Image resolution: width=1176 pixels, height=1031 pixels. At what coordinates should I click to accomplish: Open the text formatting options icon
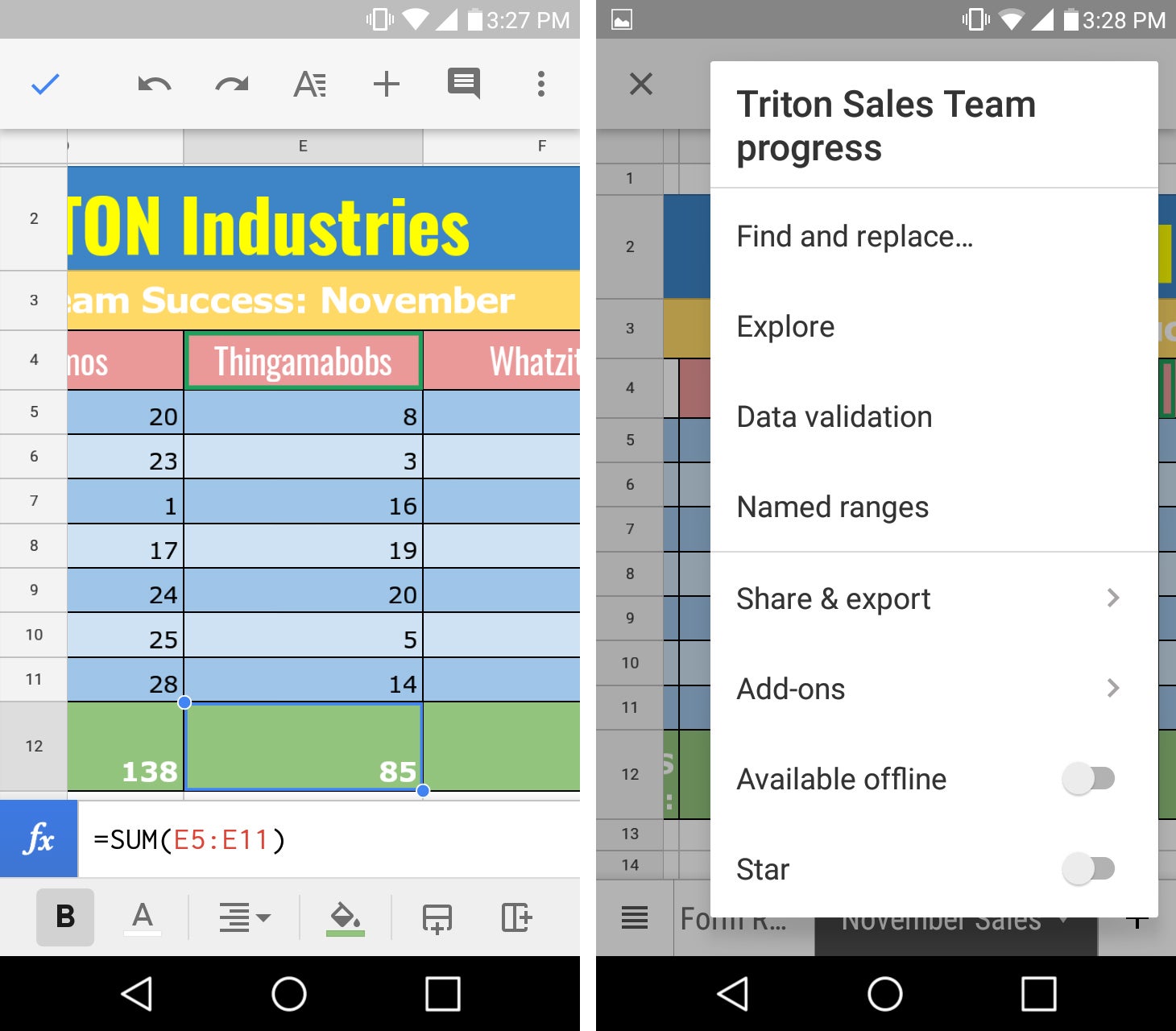pos(309,84)
